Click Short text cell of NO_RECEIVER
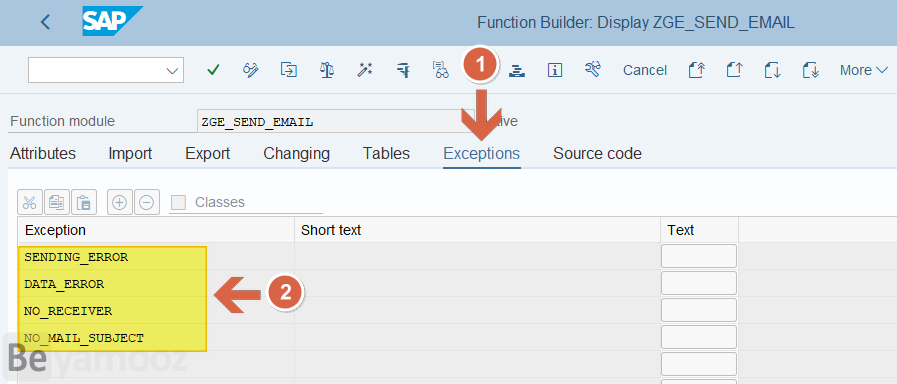 478,310
